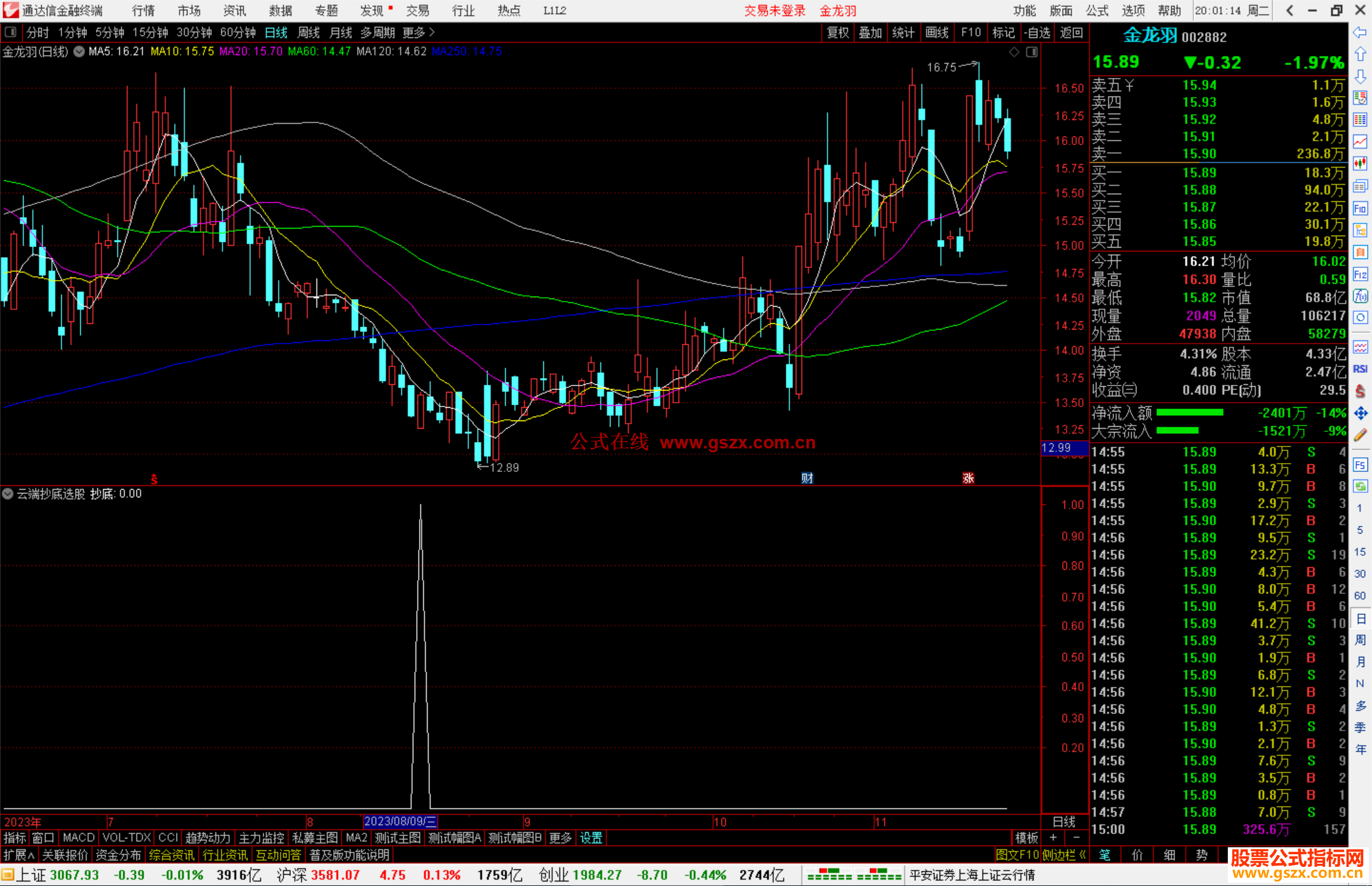This screenshot has height=886, width=1372.
Task: Click the trend line chart sidebar icon
Action: [x=1360, y=142]
